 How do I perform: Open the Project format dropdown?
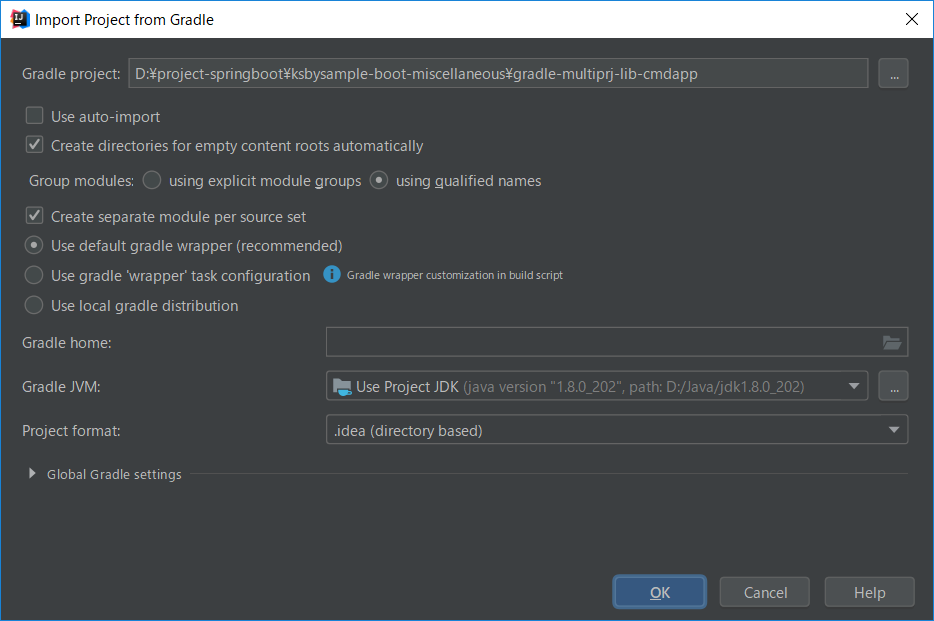coord(617,430)
